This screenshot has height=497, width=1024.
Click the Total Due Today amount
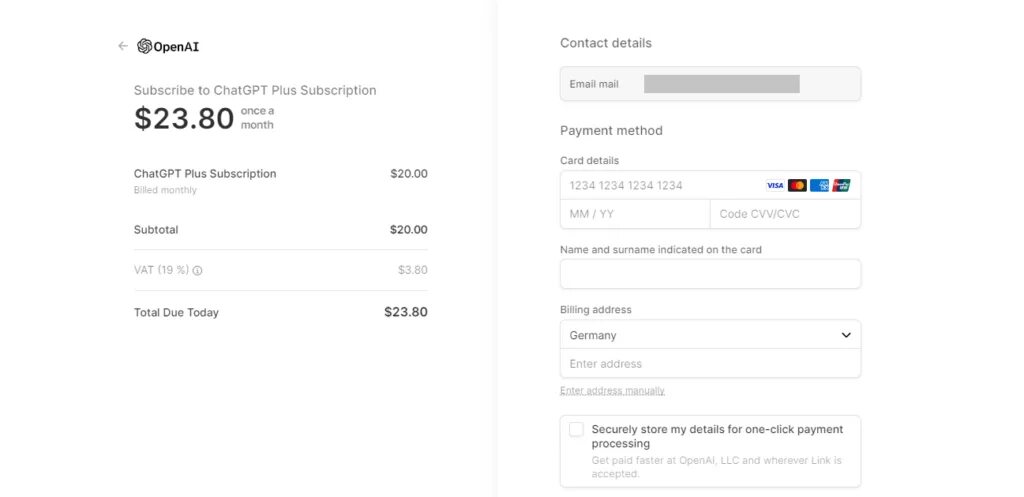(406, 312)
